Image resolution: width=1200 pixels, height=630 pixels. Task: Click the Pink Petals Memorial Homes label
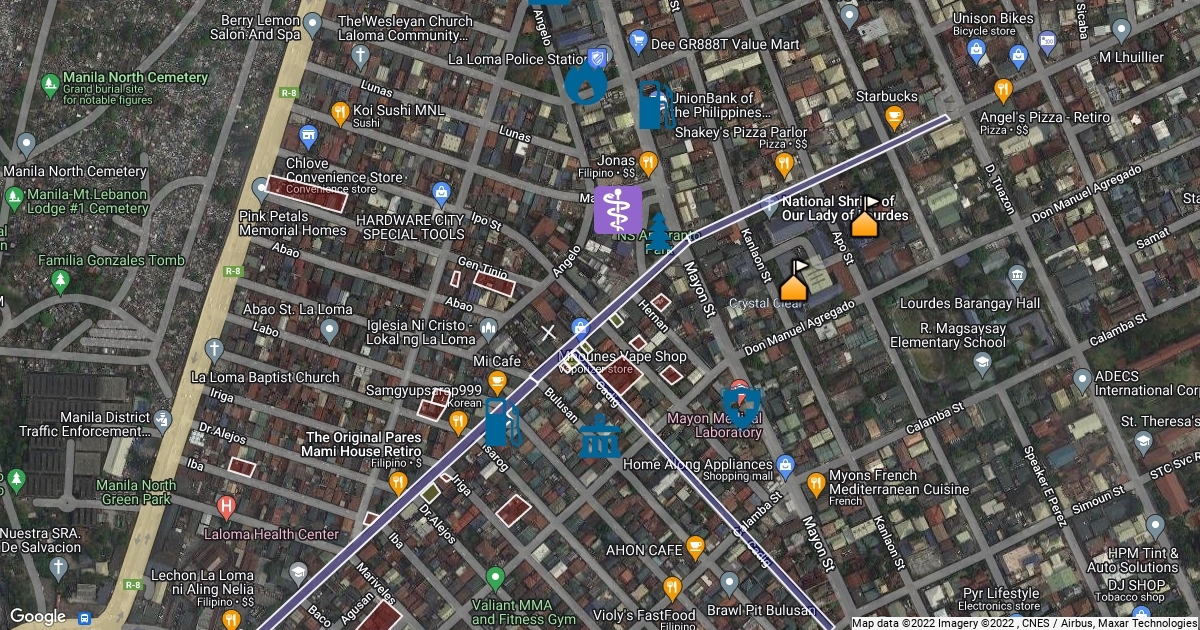coord(293,223)
